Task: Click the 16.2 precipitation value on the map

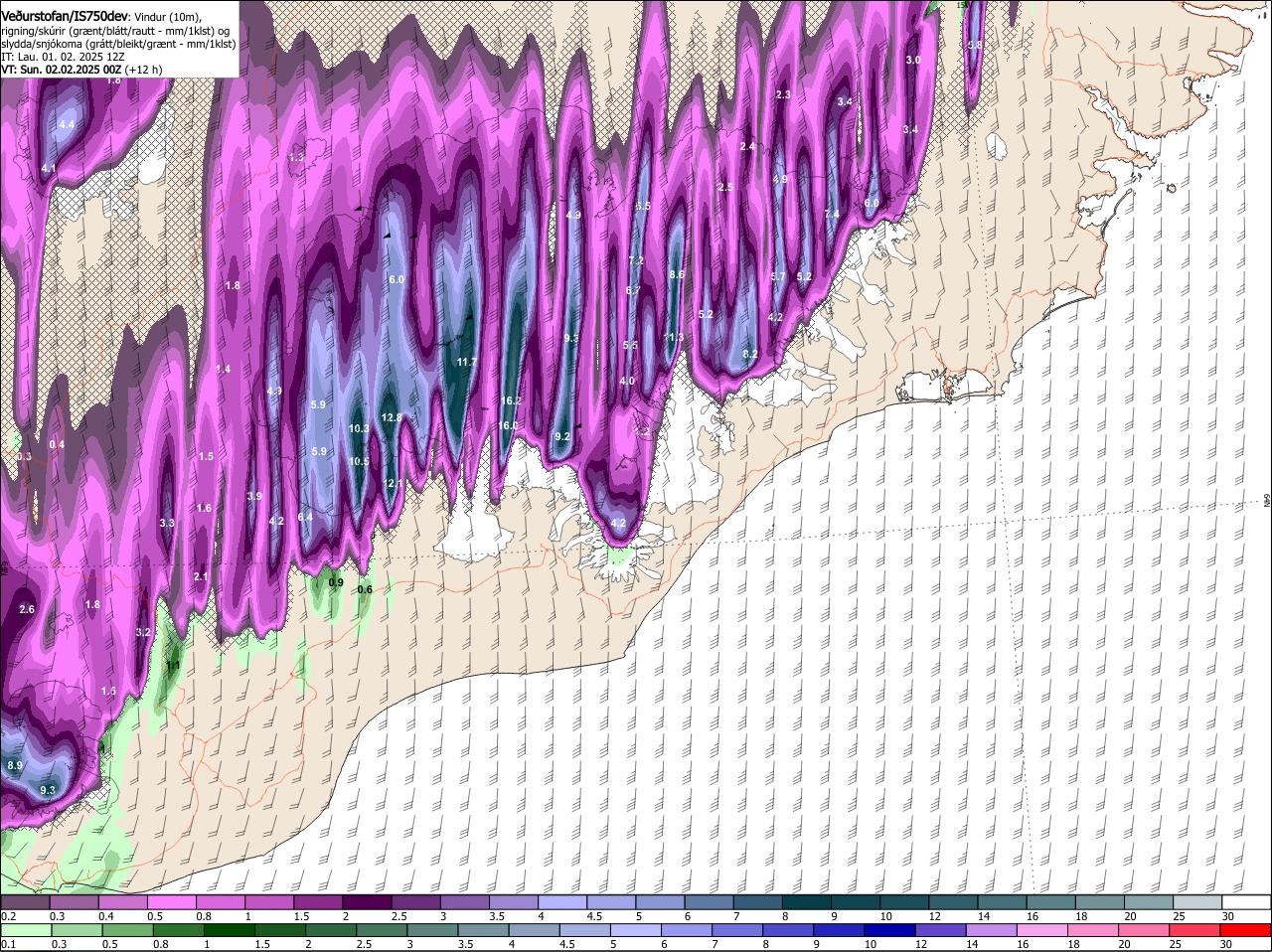Action: tap(511, 401)
